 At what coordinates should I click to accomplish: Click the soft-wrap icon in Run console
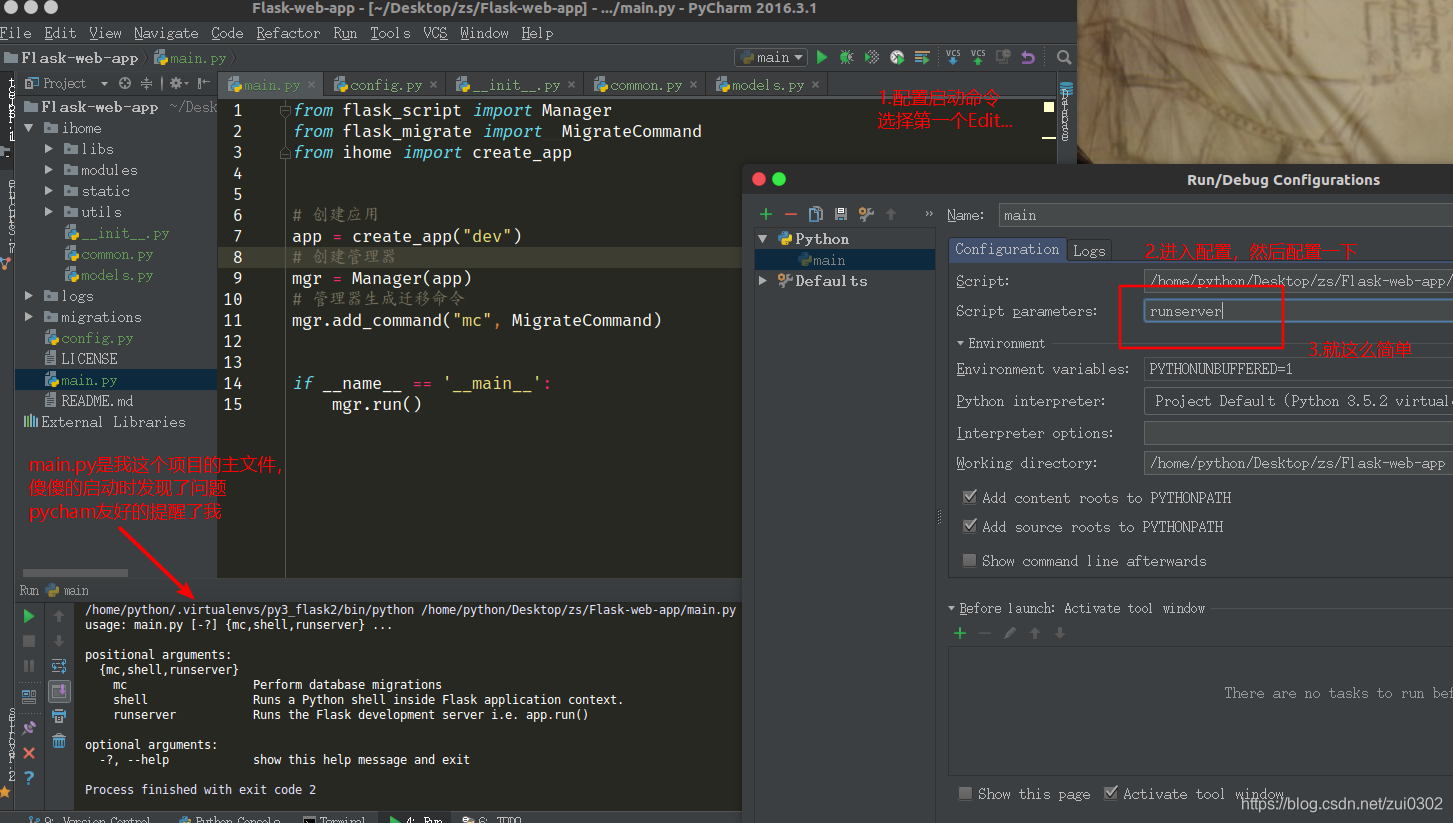(59, 666)
